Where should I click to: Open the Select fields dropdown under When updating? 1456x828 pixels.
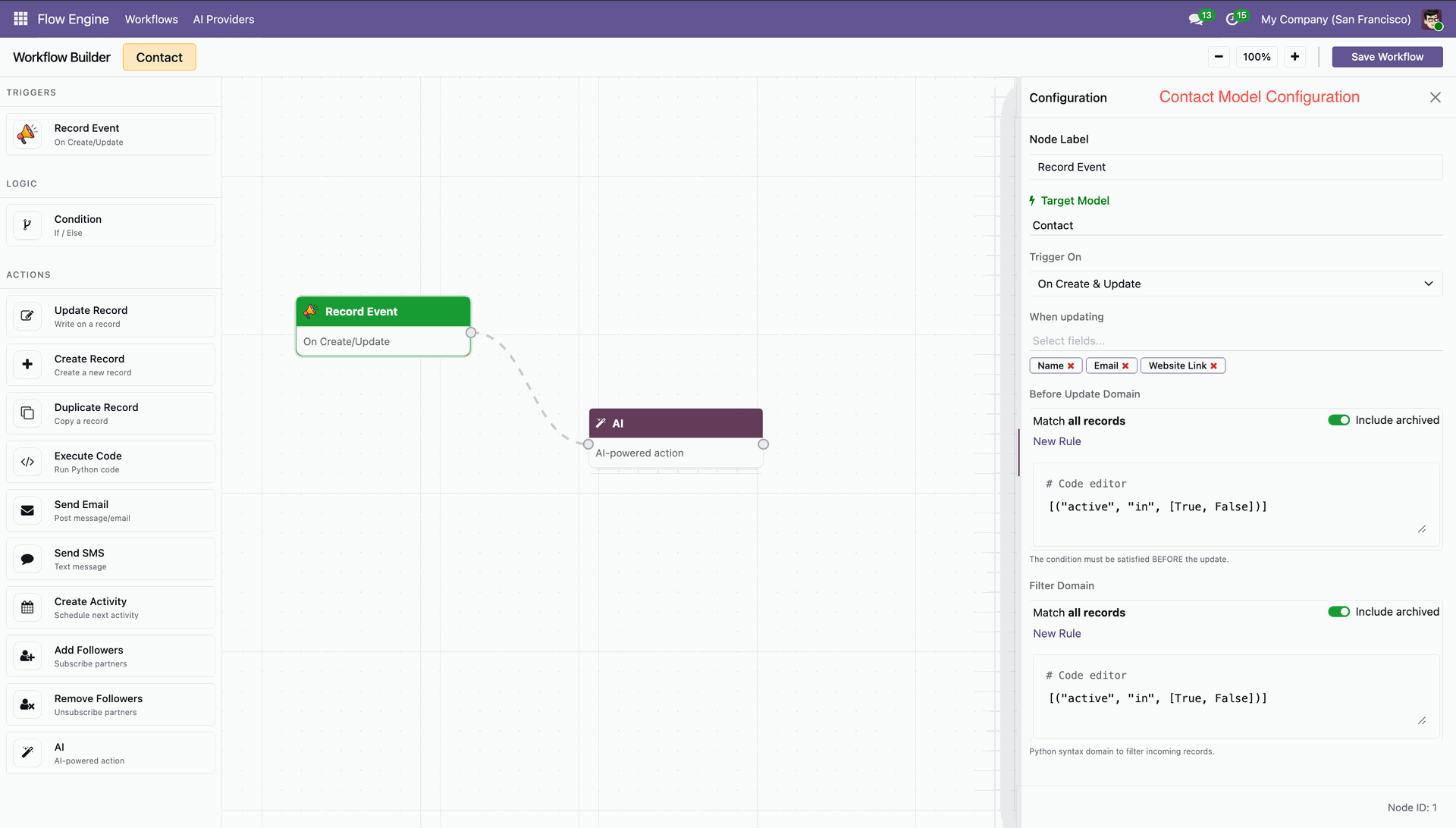tap(1235, 340)
